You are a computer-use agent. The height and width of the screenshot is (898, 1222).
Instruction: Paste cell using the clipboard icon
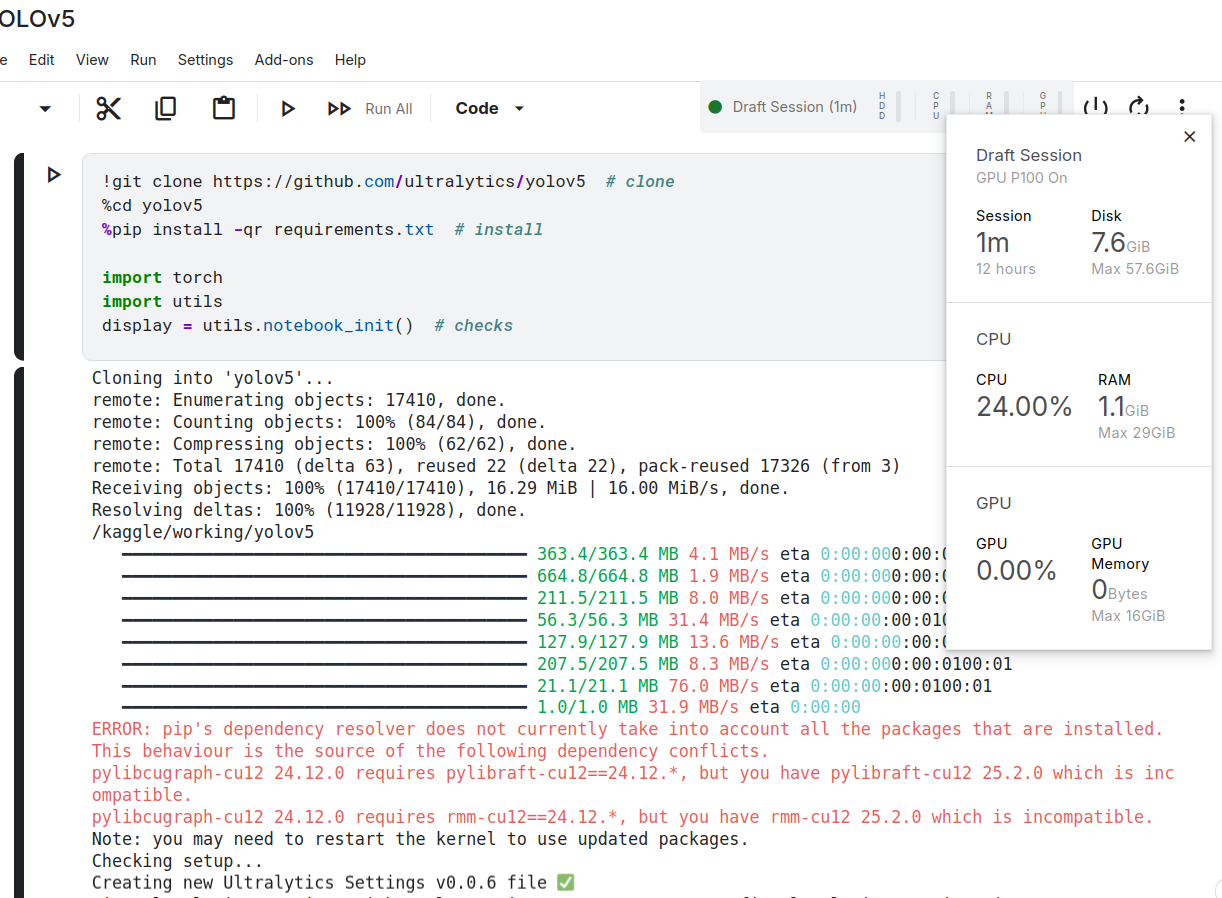(x=224, y=108)
